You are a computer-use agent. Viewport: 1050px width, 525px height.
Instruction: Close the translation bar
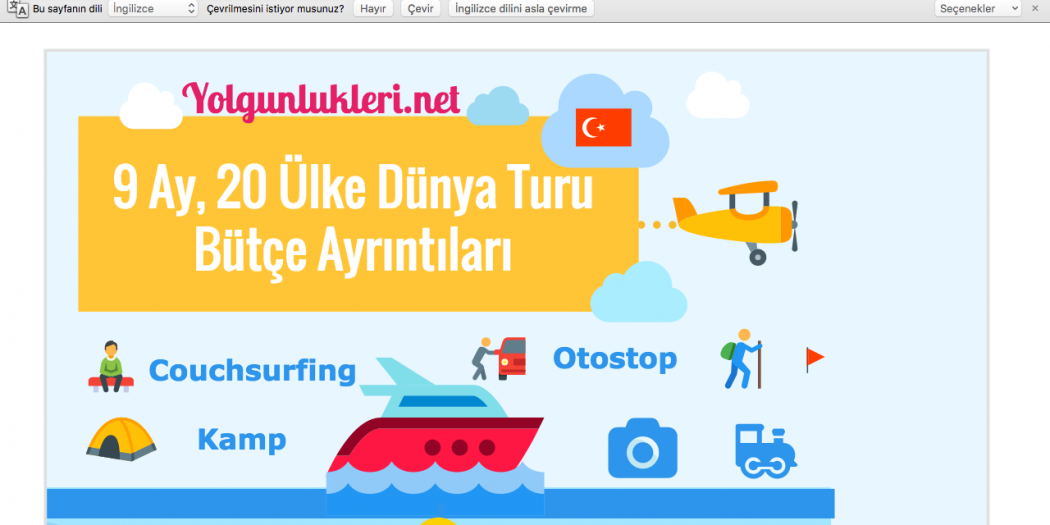click(x=1035, y=8)
